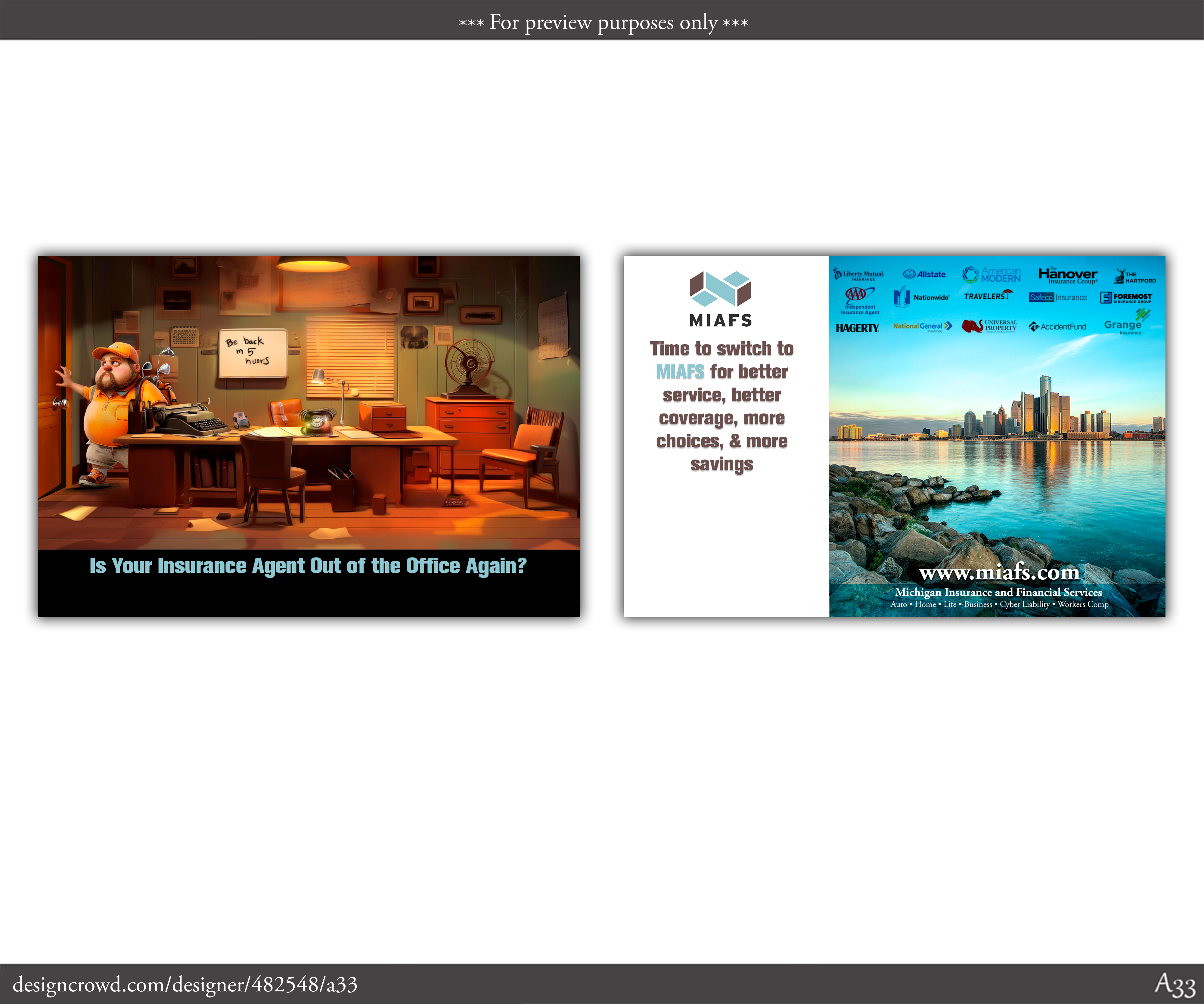Click the Foremost Insurance Group logo
This screenshot has width=1204, height=1004.
(1126, 297)
